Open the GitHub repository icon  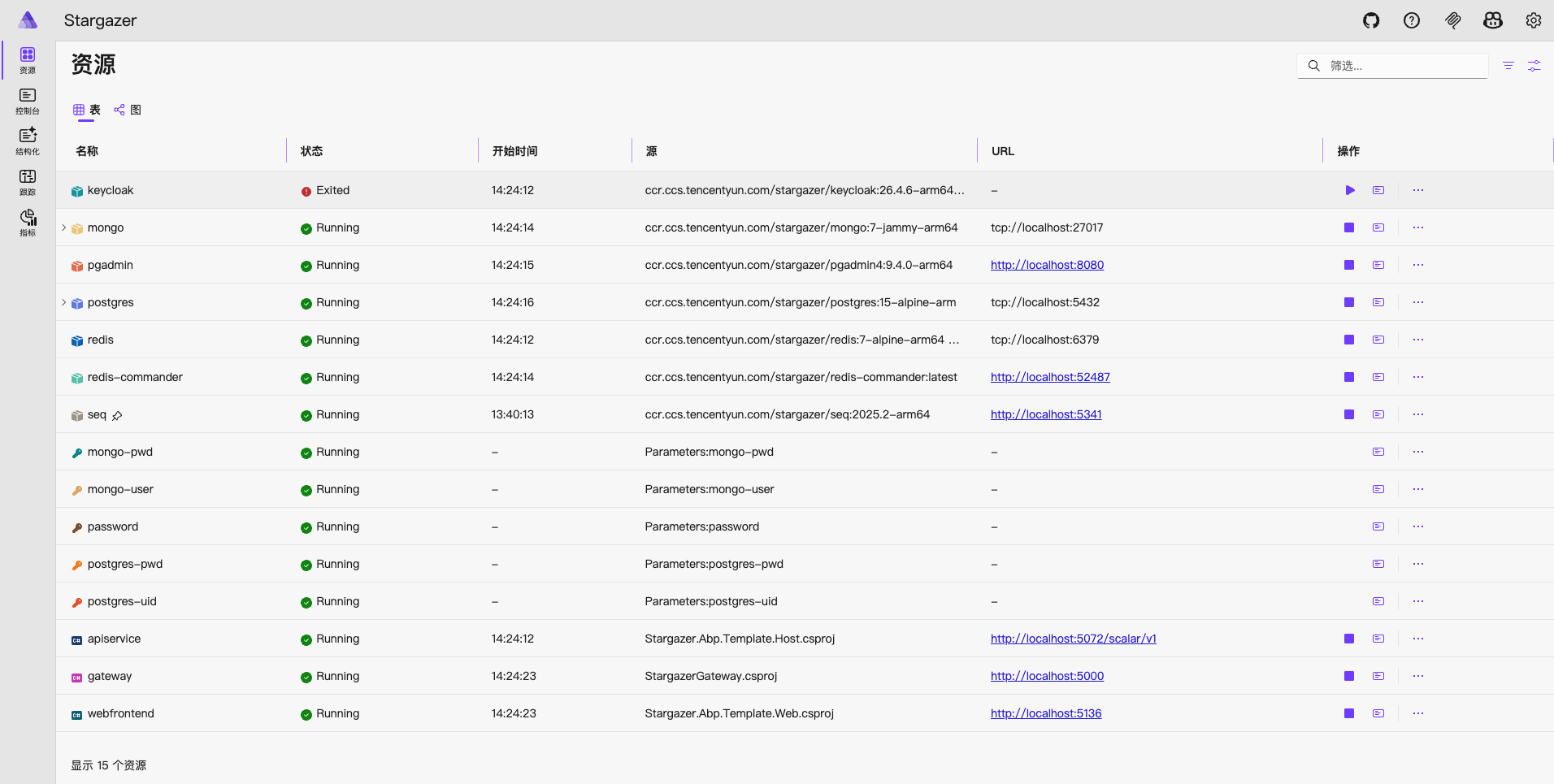1371,20
